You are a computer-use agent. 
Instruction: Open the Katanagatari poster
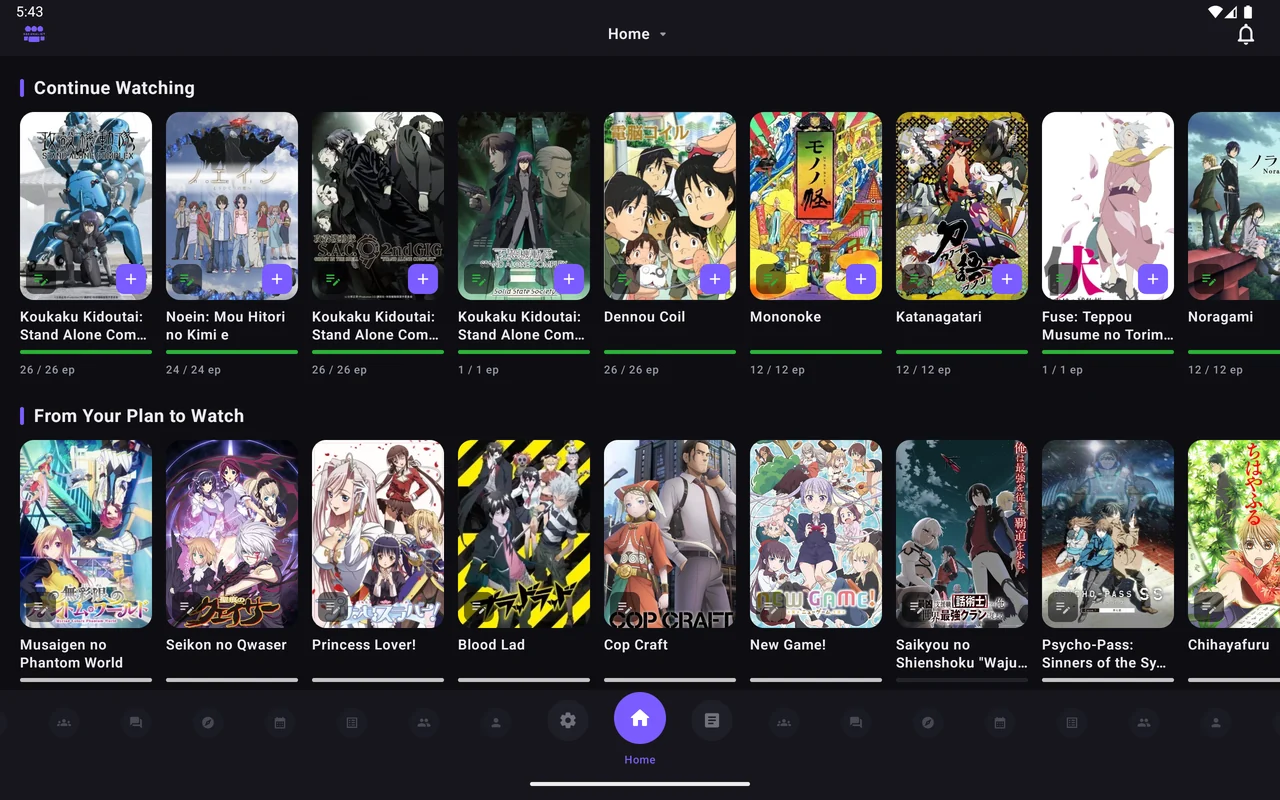pyautogui.click(x=962, y=206)
